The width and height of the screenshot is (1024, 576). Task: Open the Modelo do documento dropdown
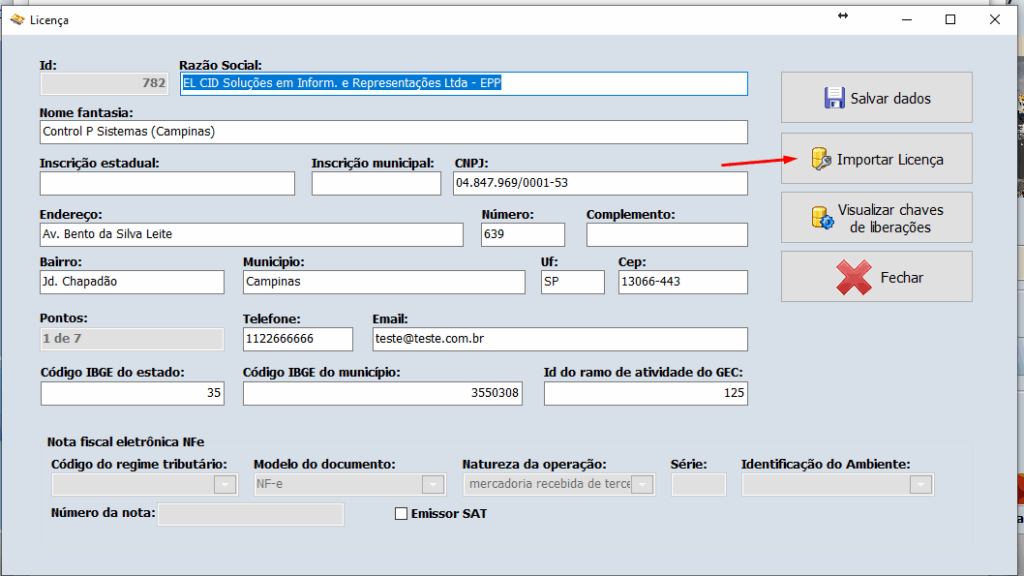(x=433, y=484)
